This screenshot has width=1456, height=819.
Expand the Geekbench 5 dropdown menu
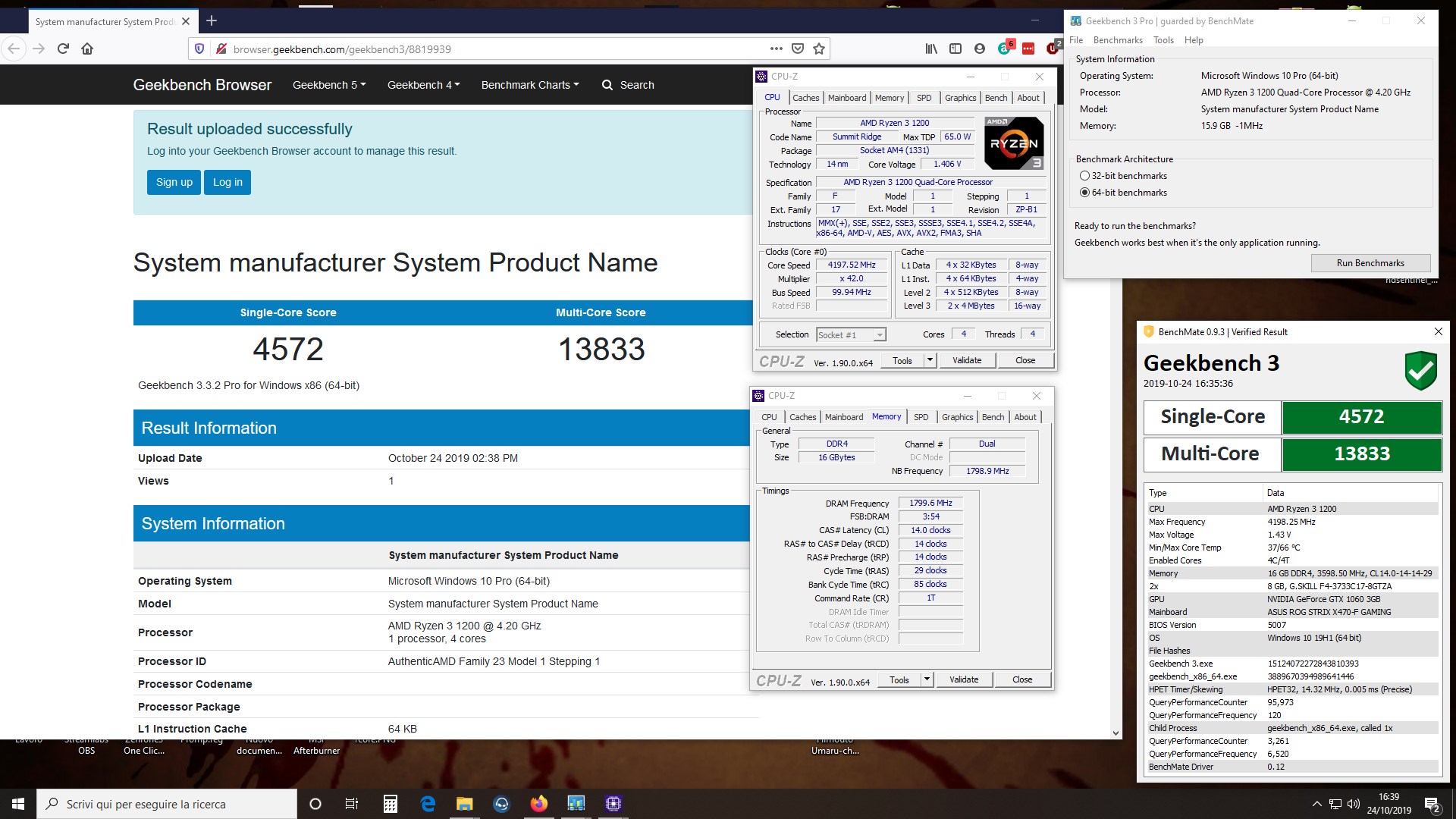coord(329,85)
